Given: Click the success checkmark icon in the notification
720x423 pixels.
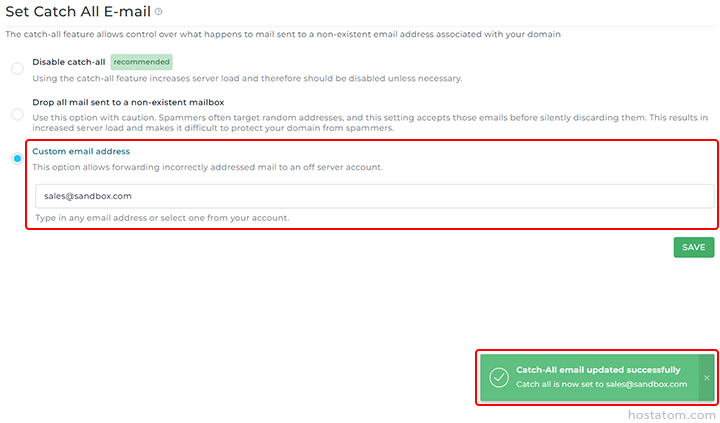Looking at the screenshot, I should [498, 377].
